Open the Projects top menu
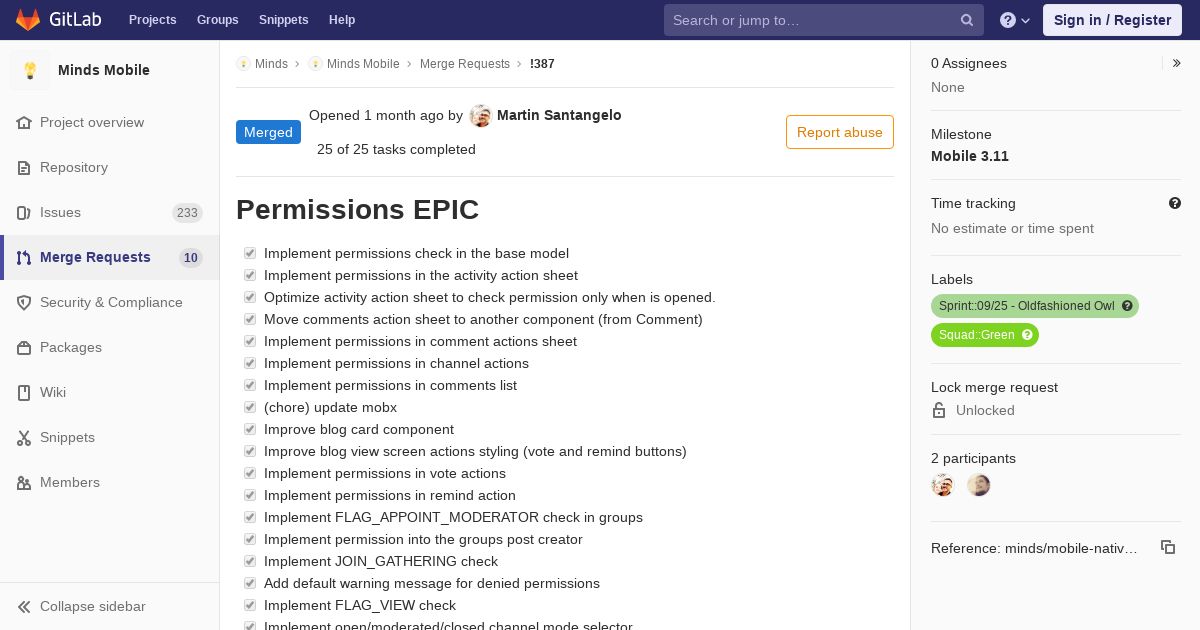1200x630 pixels. tap(152, 20)
